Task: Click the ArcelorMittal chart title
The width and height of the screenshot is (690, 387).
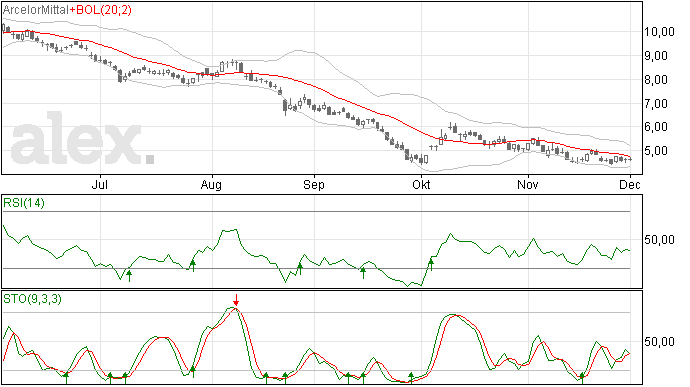Action: click(36, 10)
